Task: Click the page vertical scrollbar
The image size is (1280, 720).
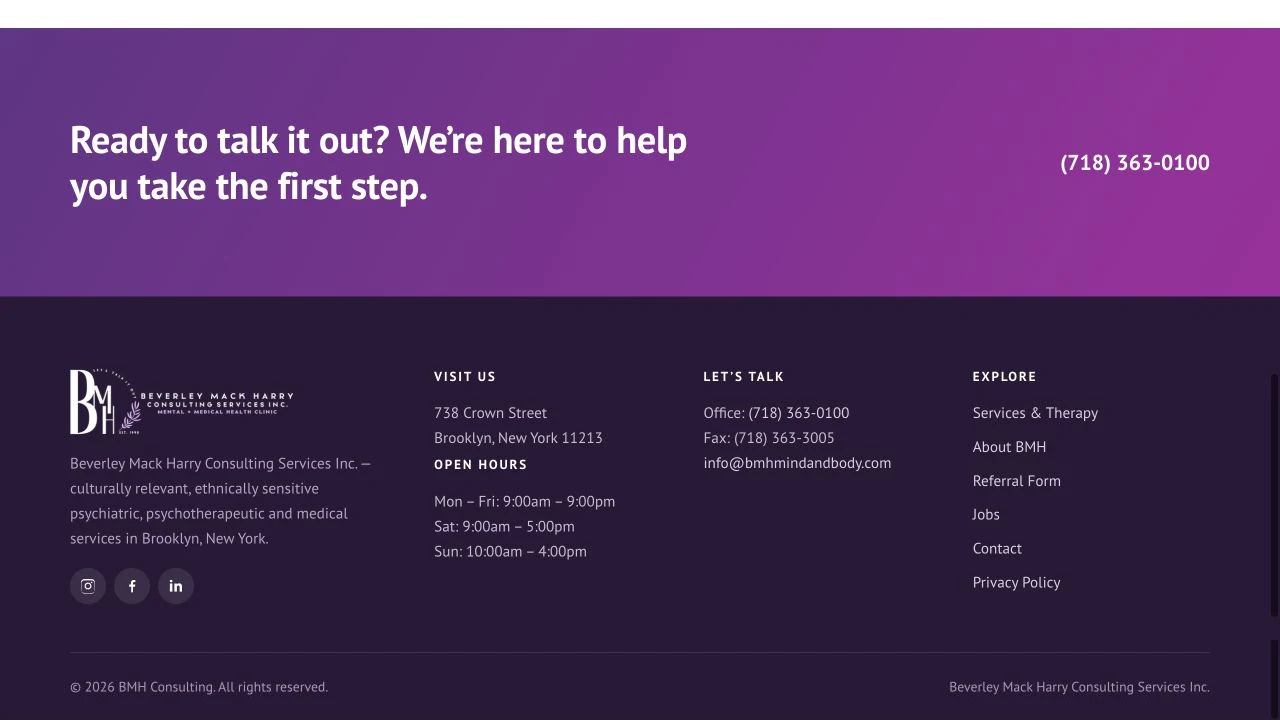Action: pyautogui.click(x=1274, y=495)
